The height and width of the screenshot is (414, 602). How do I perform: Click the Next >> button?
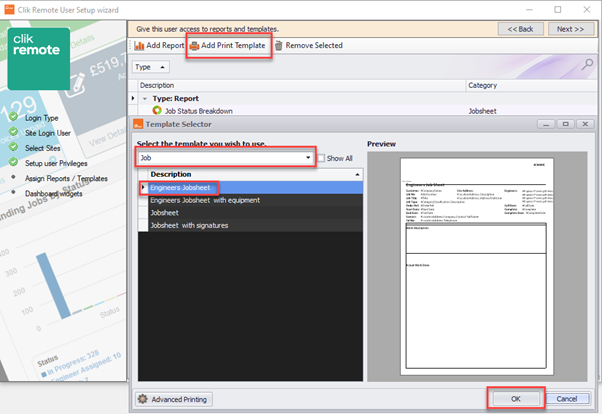(570, 29)
